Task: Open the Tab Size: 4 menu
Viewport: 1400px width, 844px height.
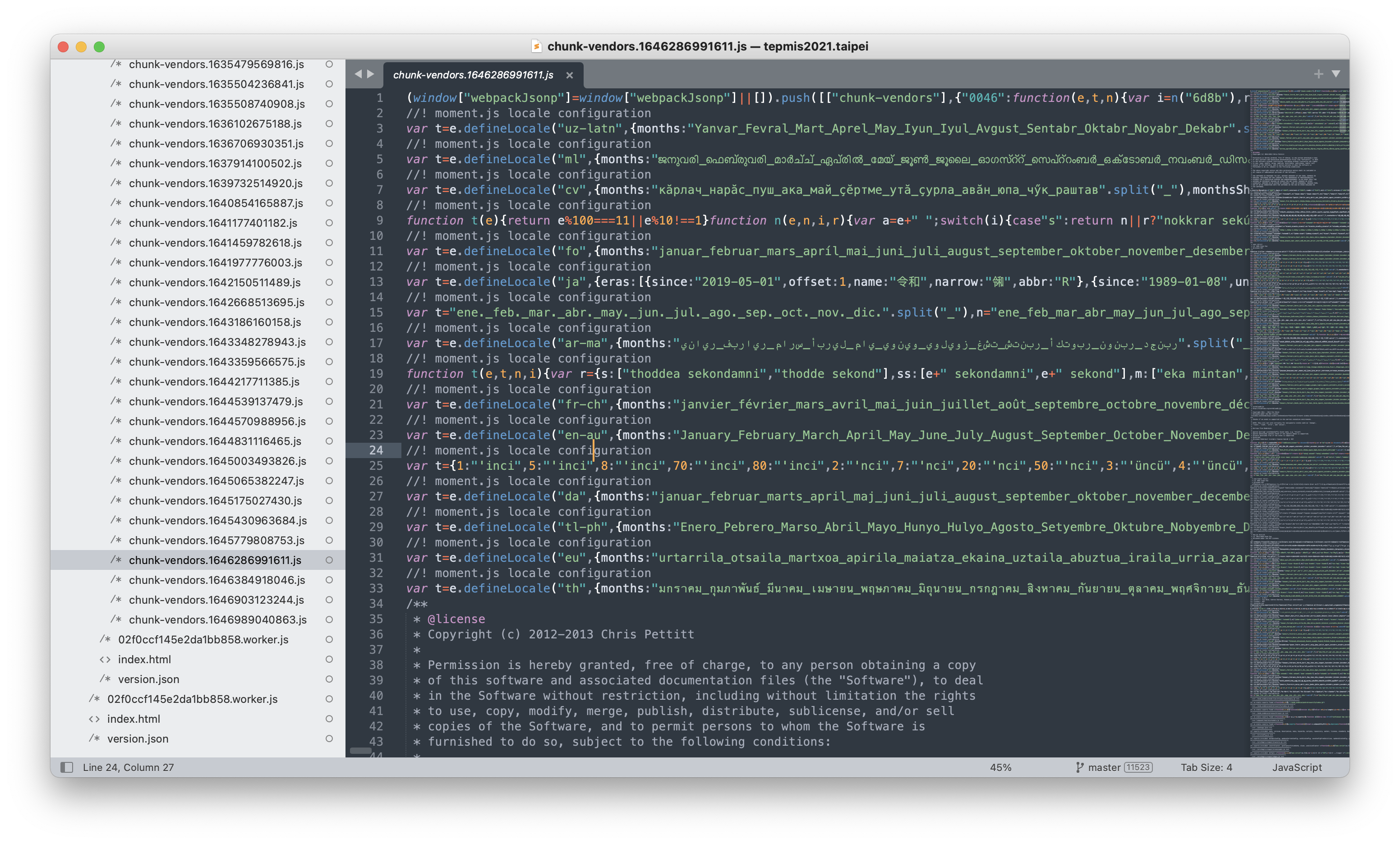Action: 1206,767
